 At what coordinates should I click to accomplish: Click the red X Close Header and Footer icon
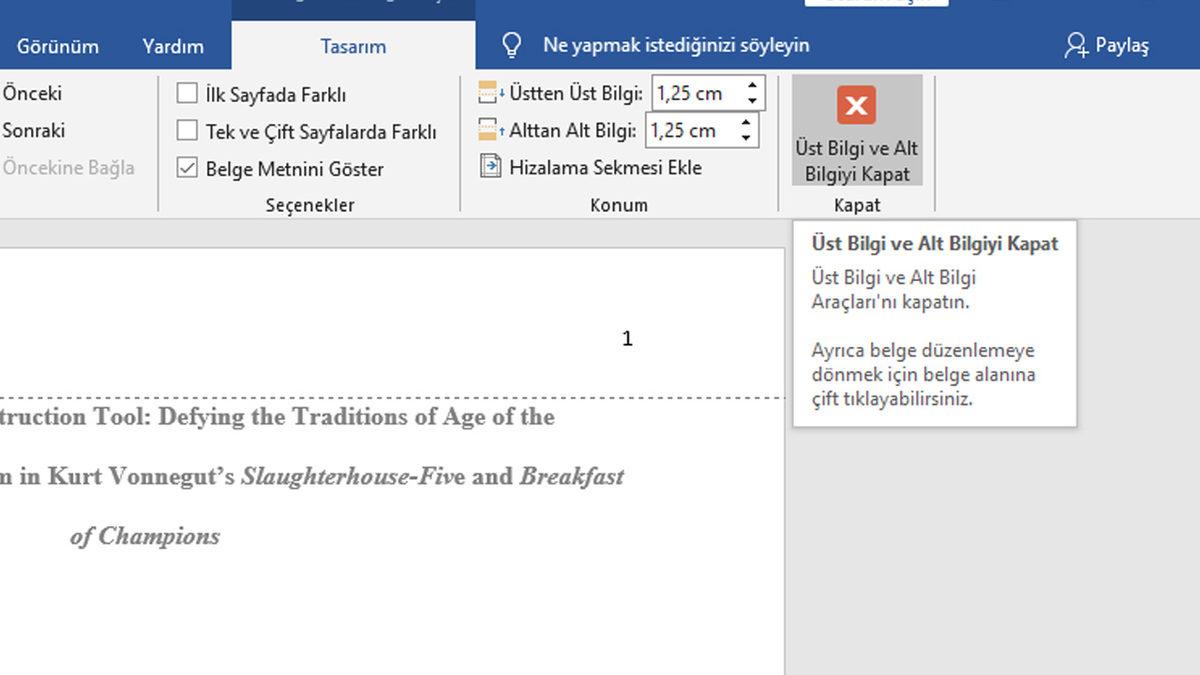pyautogui.click(x=856, y=105)
